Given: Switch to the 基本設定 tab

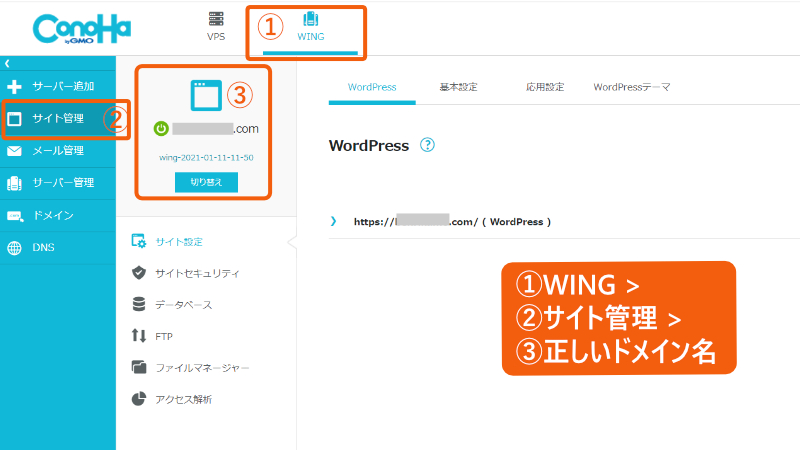Looking at the screenshot, I should pos(458,87).
